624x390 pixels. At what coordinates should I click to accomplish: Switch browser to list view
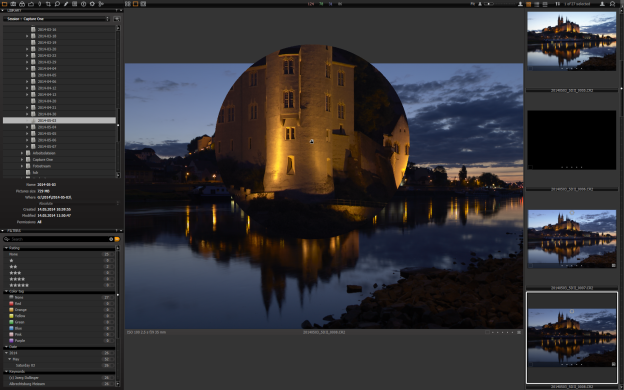(536, 4)
